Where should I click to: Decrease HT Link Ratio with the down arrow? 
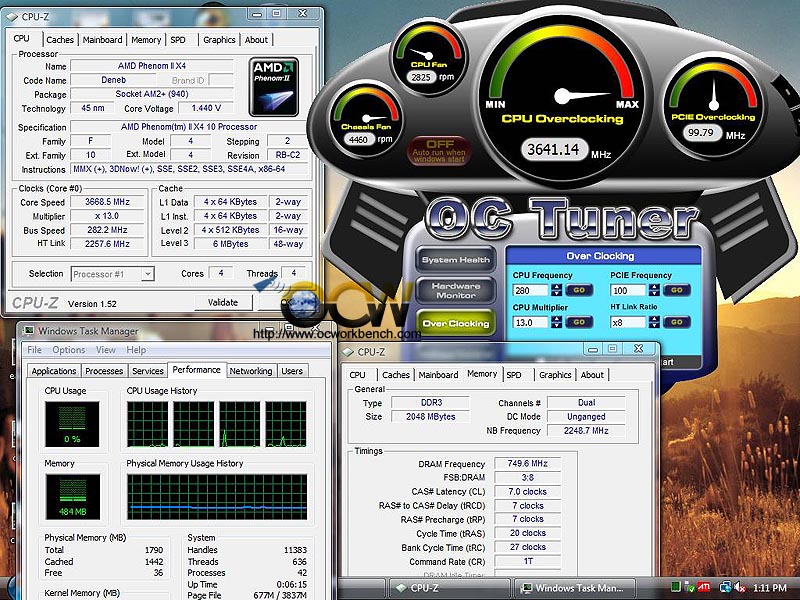[654, 326]
